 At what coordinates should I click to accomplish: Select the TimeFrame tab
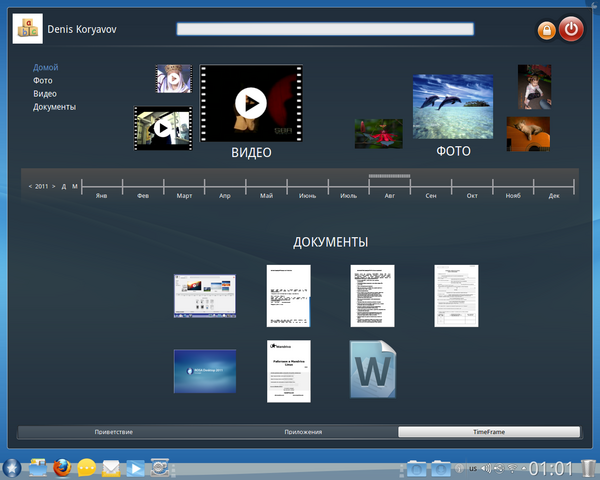pyautogui.click(x=488, y=432)
